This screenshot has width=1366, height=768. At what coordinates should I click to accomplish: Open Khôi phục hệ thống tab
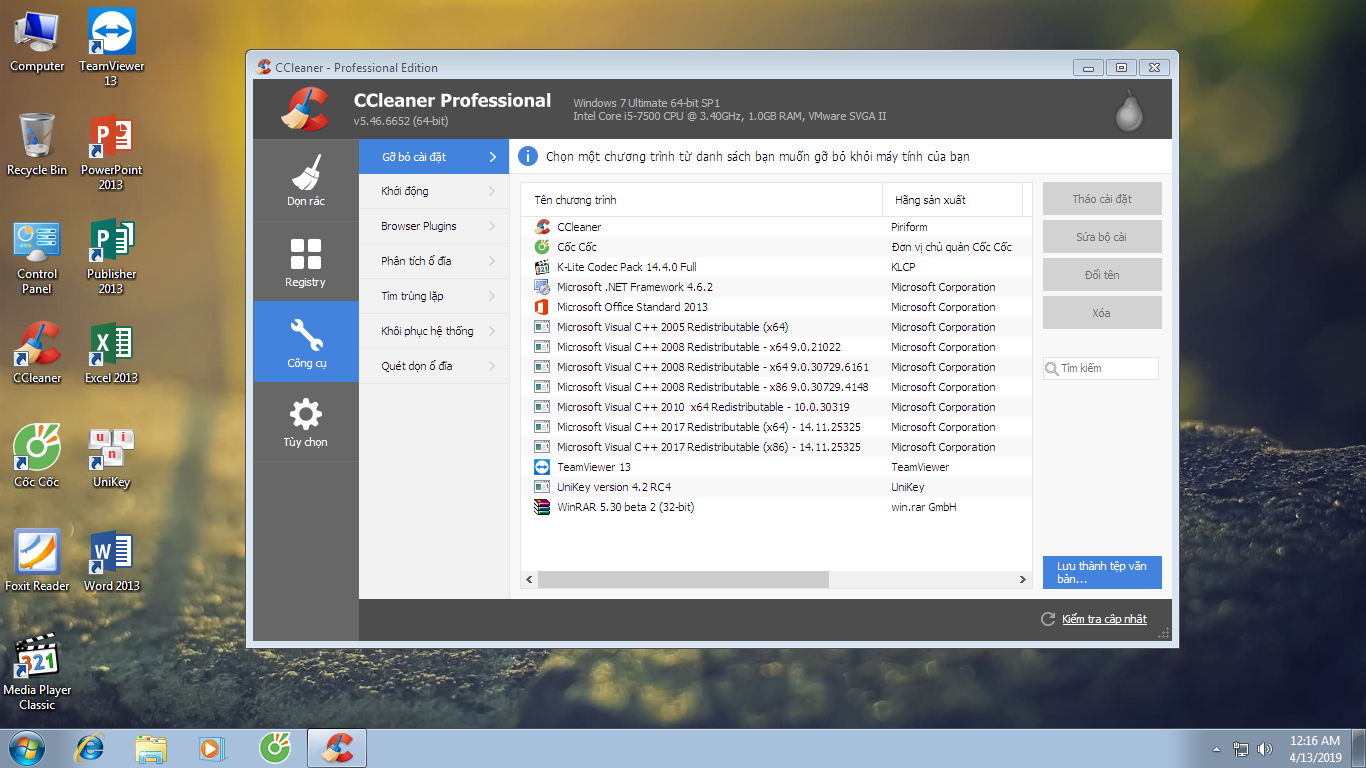point(434,331)
